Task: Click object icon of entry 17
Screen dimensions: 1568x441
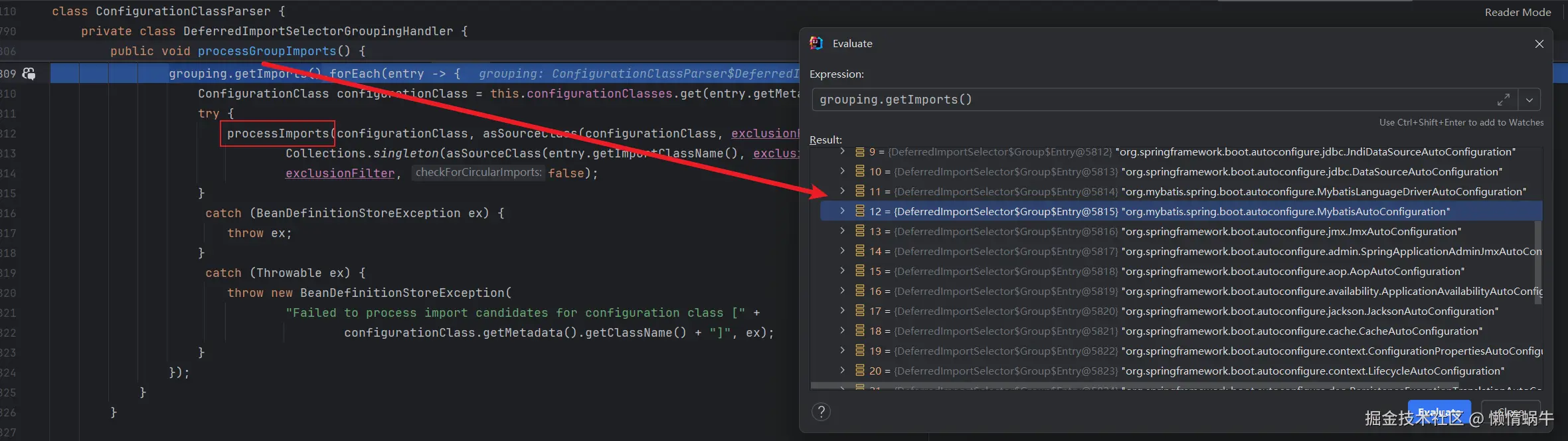Action: click(860, 311)
